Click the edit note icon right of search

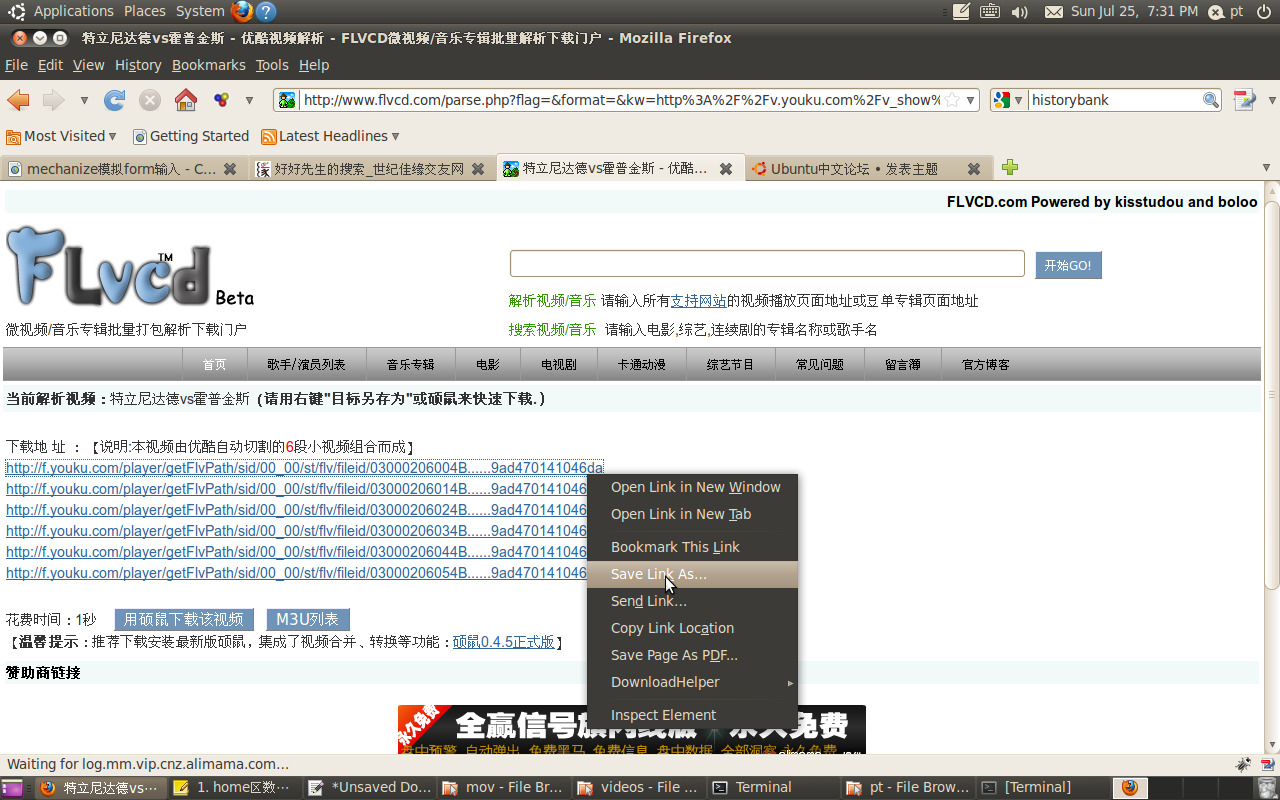pyautogui.click(x=1244, y=100)
